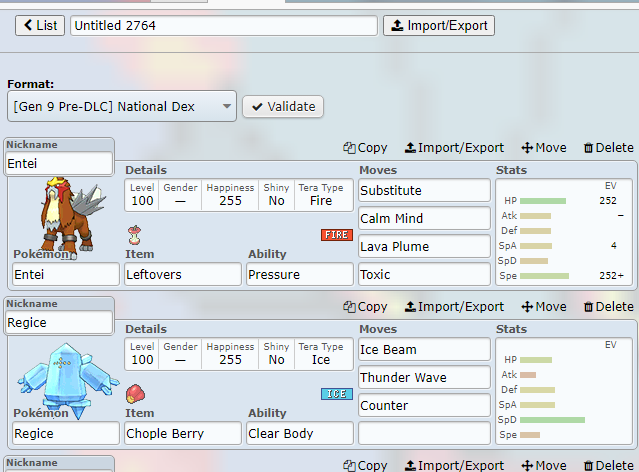This screenshot has height=472, width=639.
Task: Move the Entei set
Action: click(x=544, y=148)
